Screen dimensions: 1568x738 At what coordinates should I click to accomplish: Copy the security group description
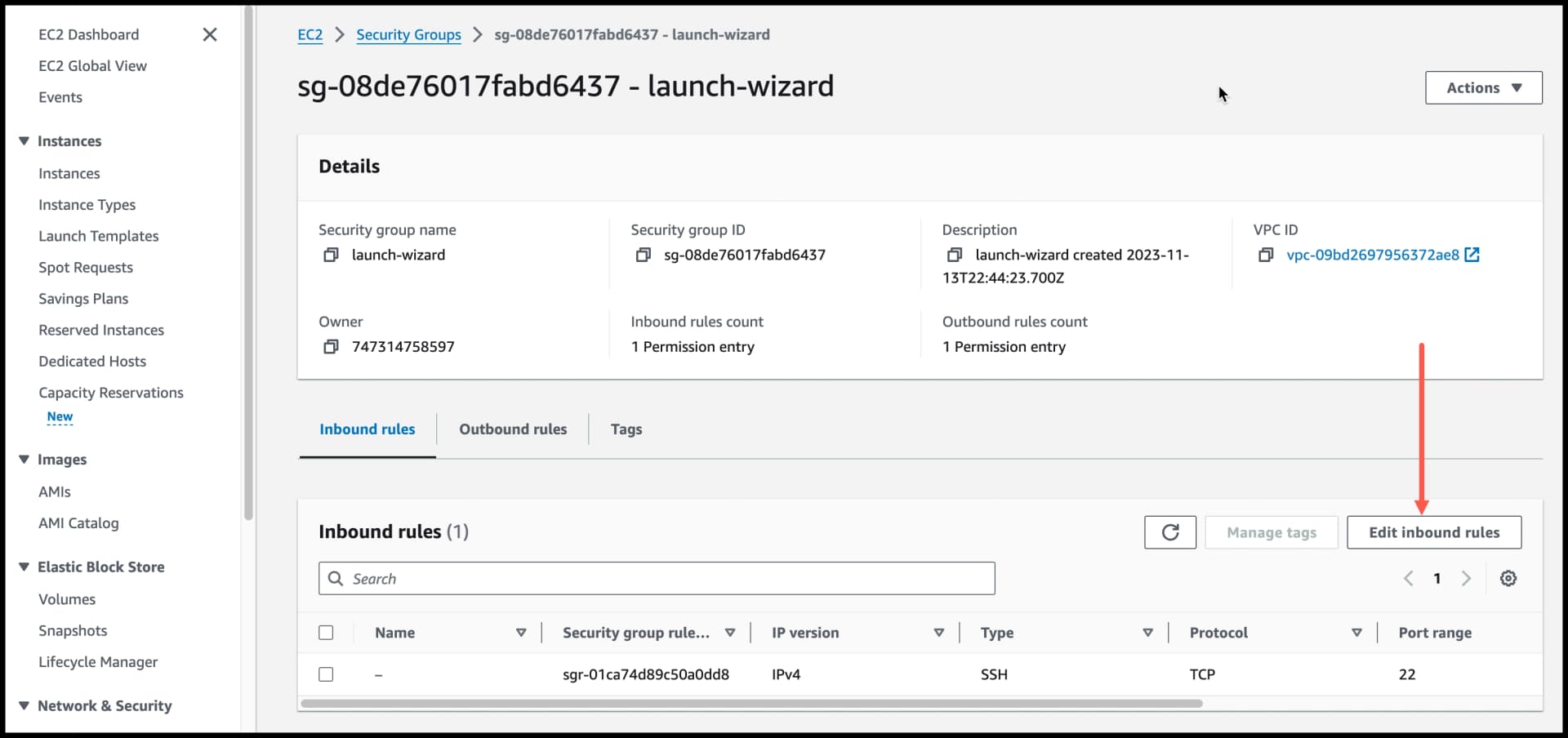point(955,255)
